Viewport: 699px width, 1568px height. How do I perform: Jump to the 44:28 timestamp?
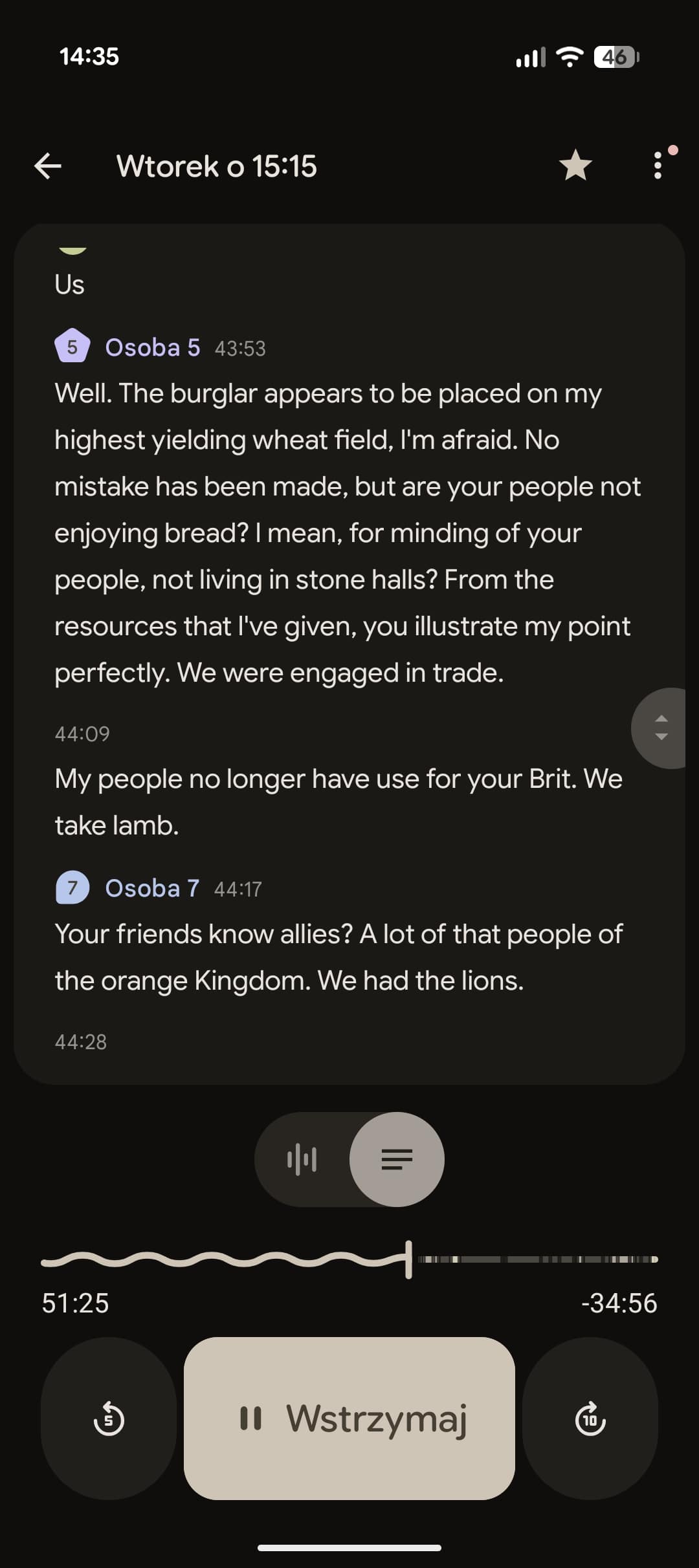81,1041
